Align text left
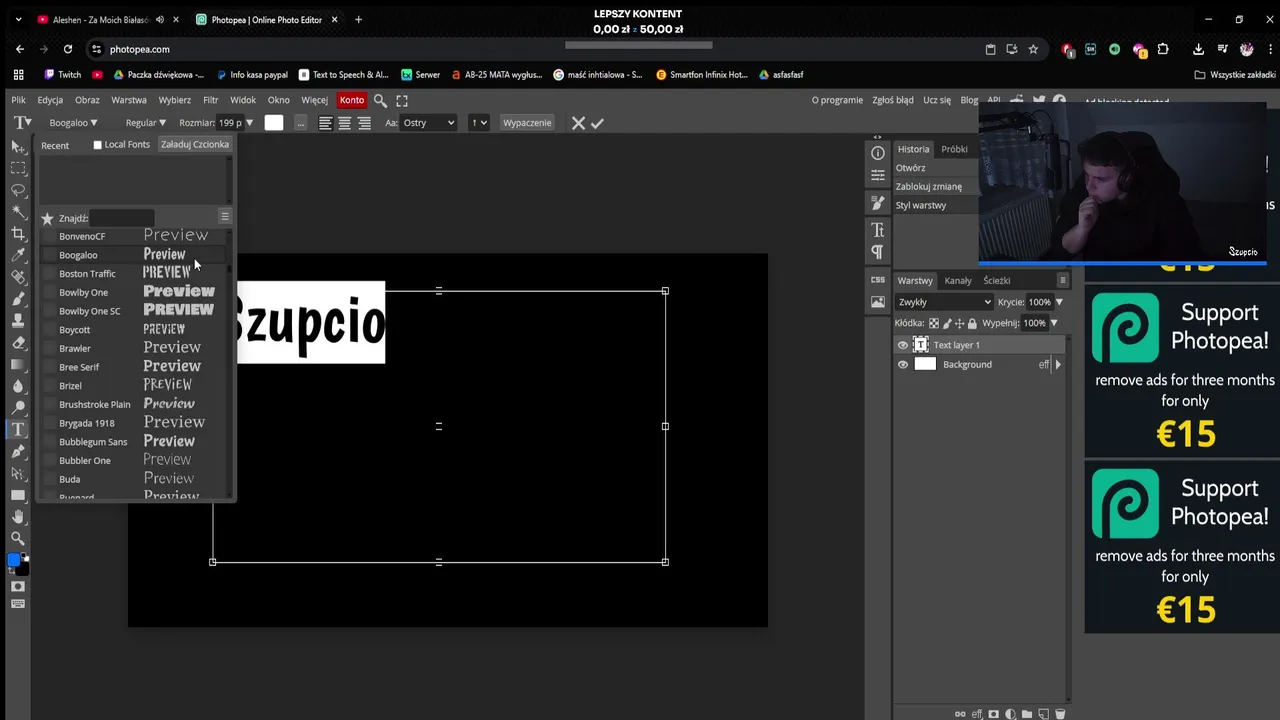Viewport: 1280px width, 720px height. click(x=325, y=123)
